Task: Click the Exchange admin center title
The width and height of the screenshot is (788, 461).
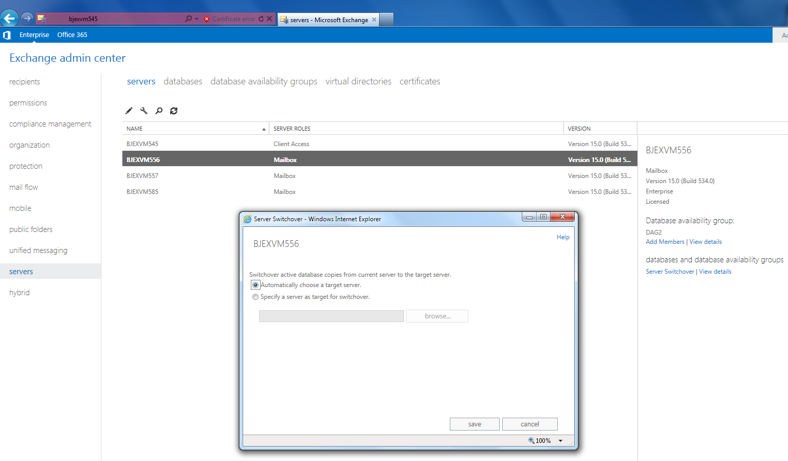Action: click(x=67, y=58)
